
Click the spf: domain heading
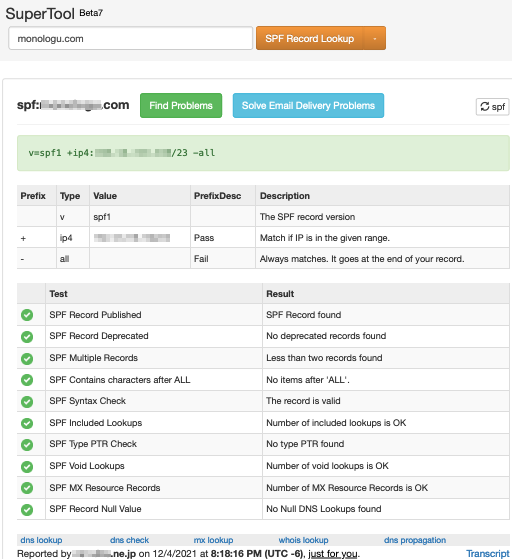tap(73, 105)
